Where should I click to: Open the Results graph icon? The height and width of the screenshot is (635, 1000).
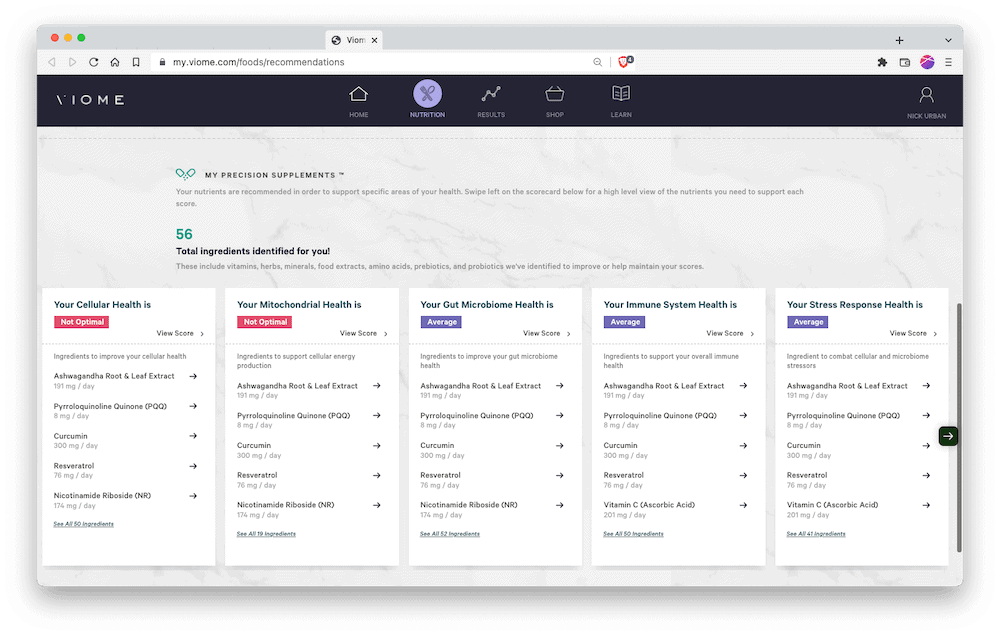tap(490, 96)
